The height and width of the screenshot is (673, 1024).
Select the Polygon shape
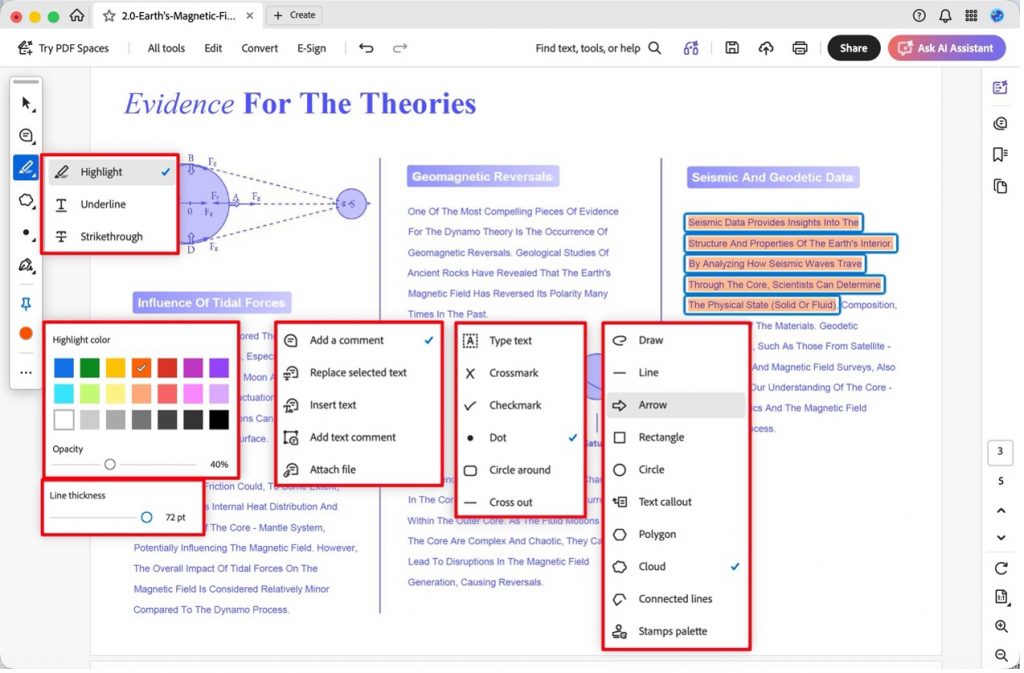coord(676,534)
